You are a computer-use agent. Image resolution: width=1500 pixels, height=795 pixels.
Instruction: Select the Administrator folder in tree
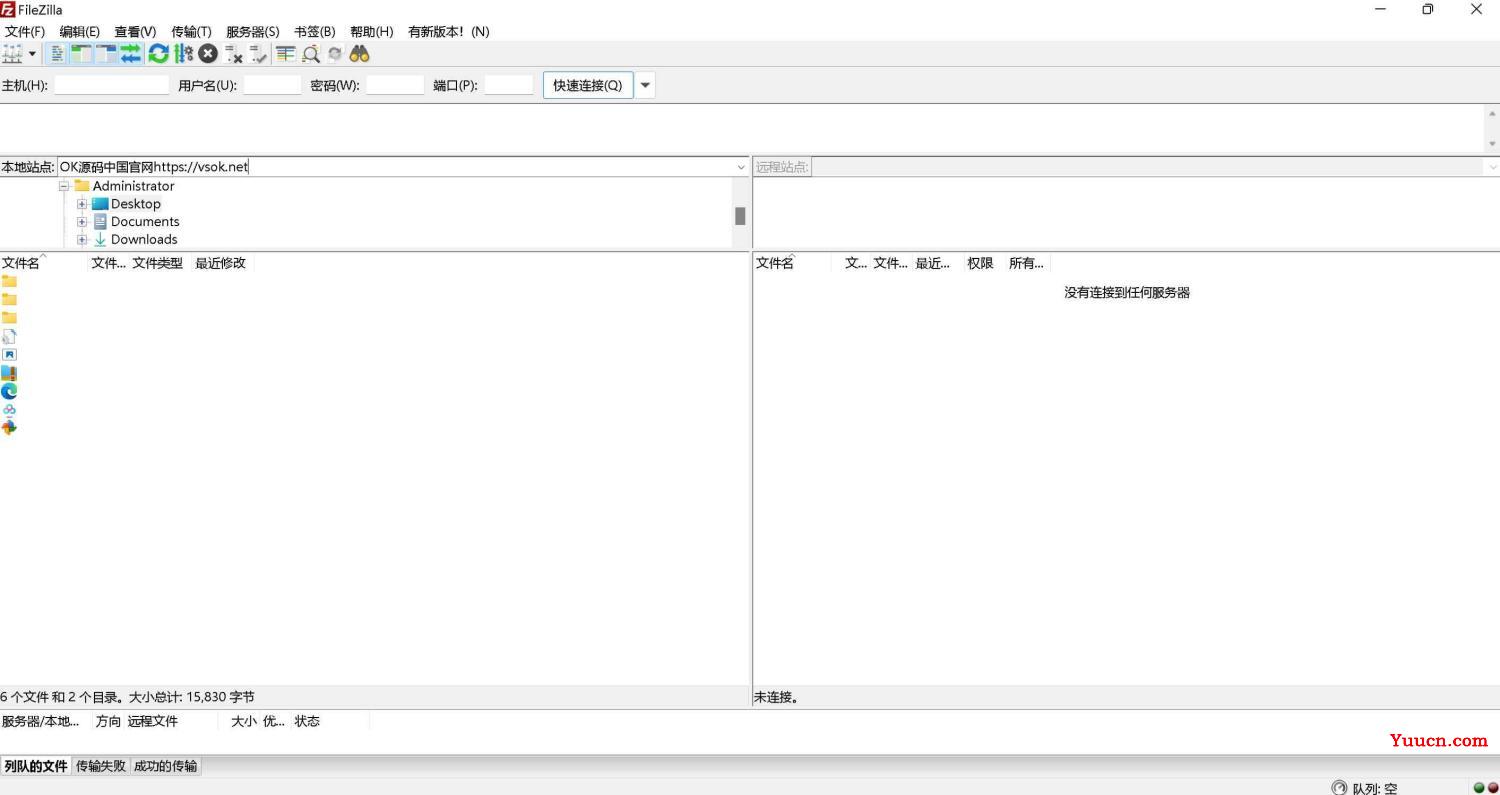133,186
